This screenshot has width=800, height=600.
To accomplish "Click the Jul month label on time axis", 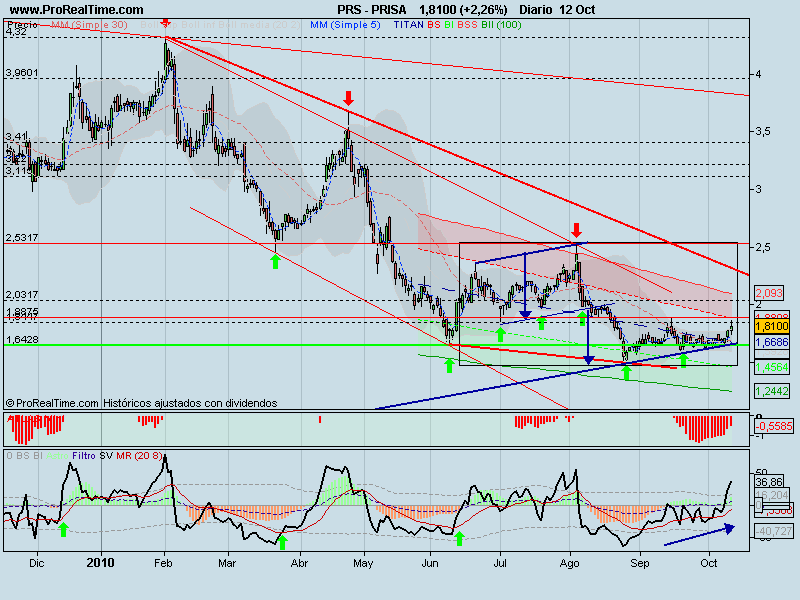I will (x=500, y=563).
